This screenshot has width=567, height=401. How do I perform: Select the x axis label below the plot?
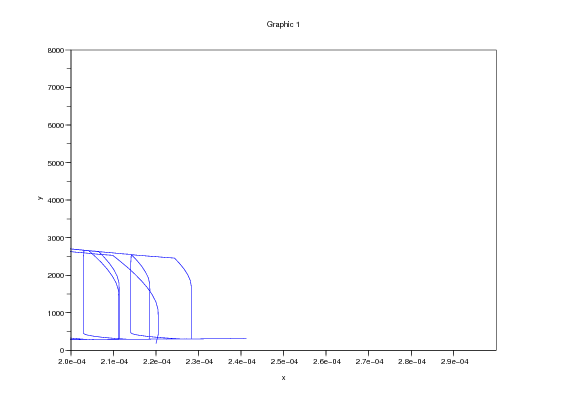[284, 378]
